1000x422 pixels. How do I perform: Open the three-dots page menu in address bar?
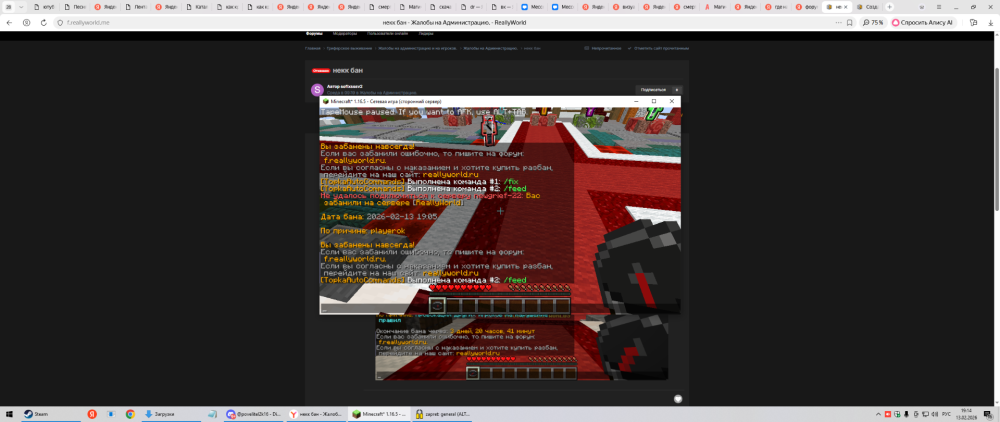[838, 22]
